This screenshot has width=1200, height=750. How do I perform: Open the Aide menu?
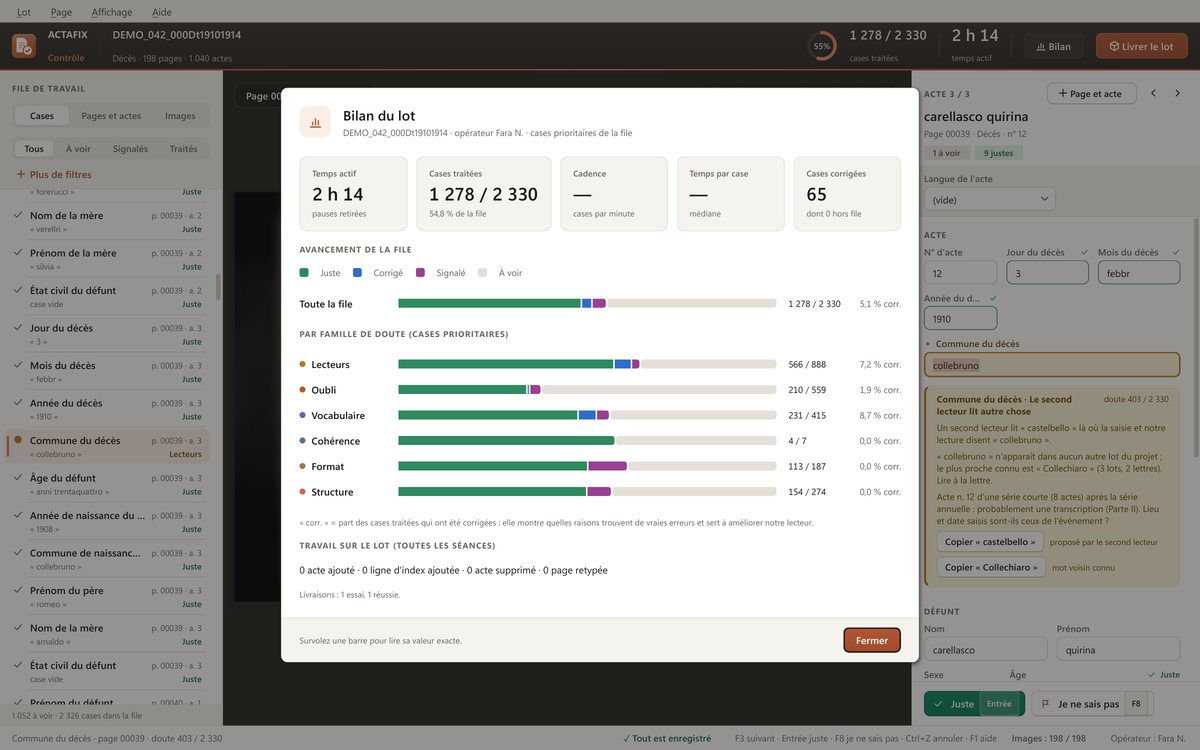point(162,12)
